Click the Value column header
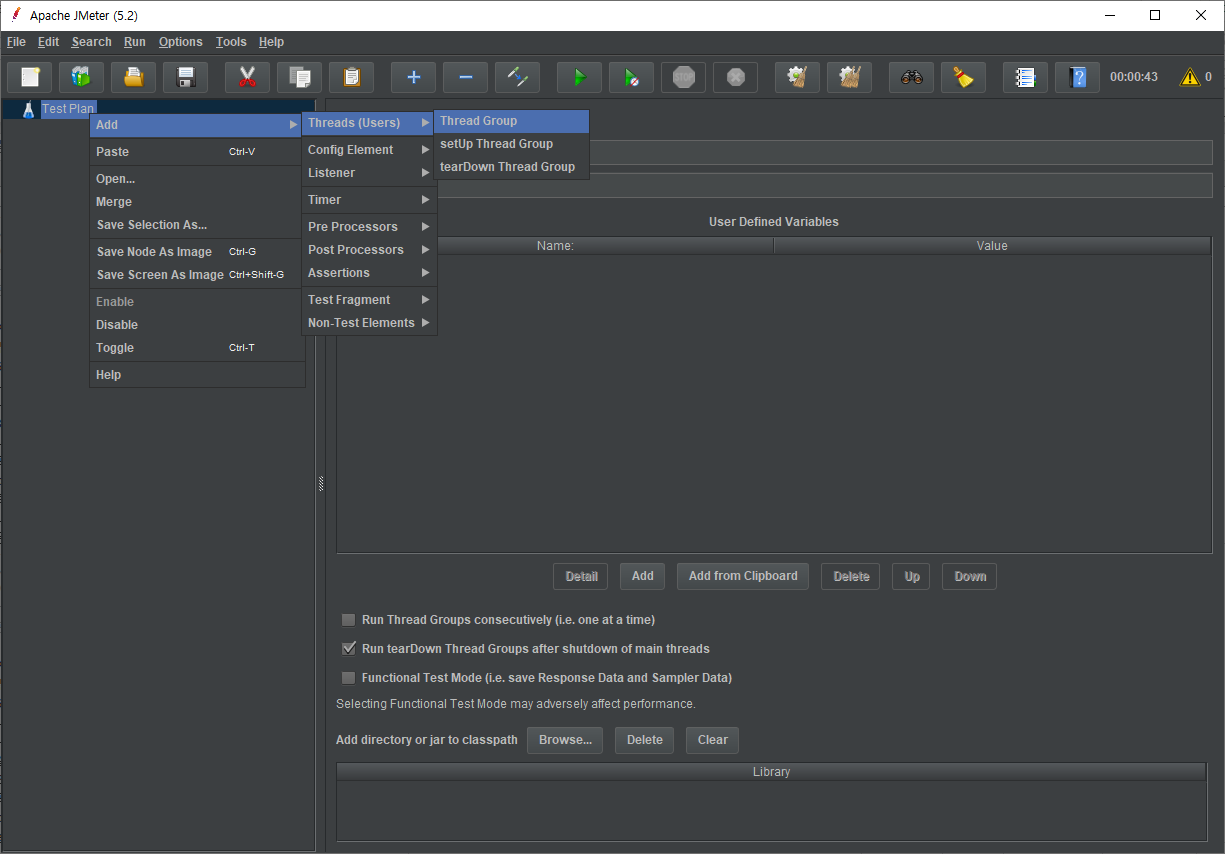The width and height of the screenshot is (1225, 854). [x=992, y=246]
